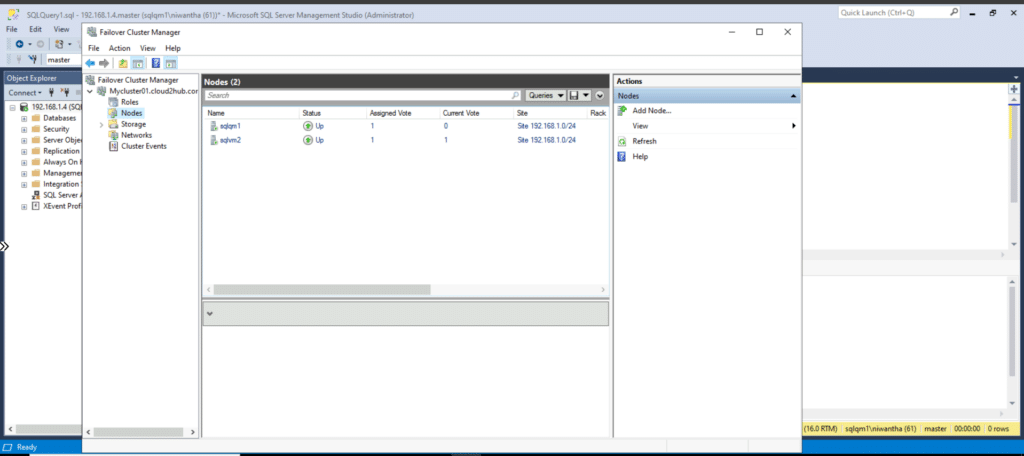Select the sqlvm2 node row
The image size is (1024, 456).
point(230,140)
